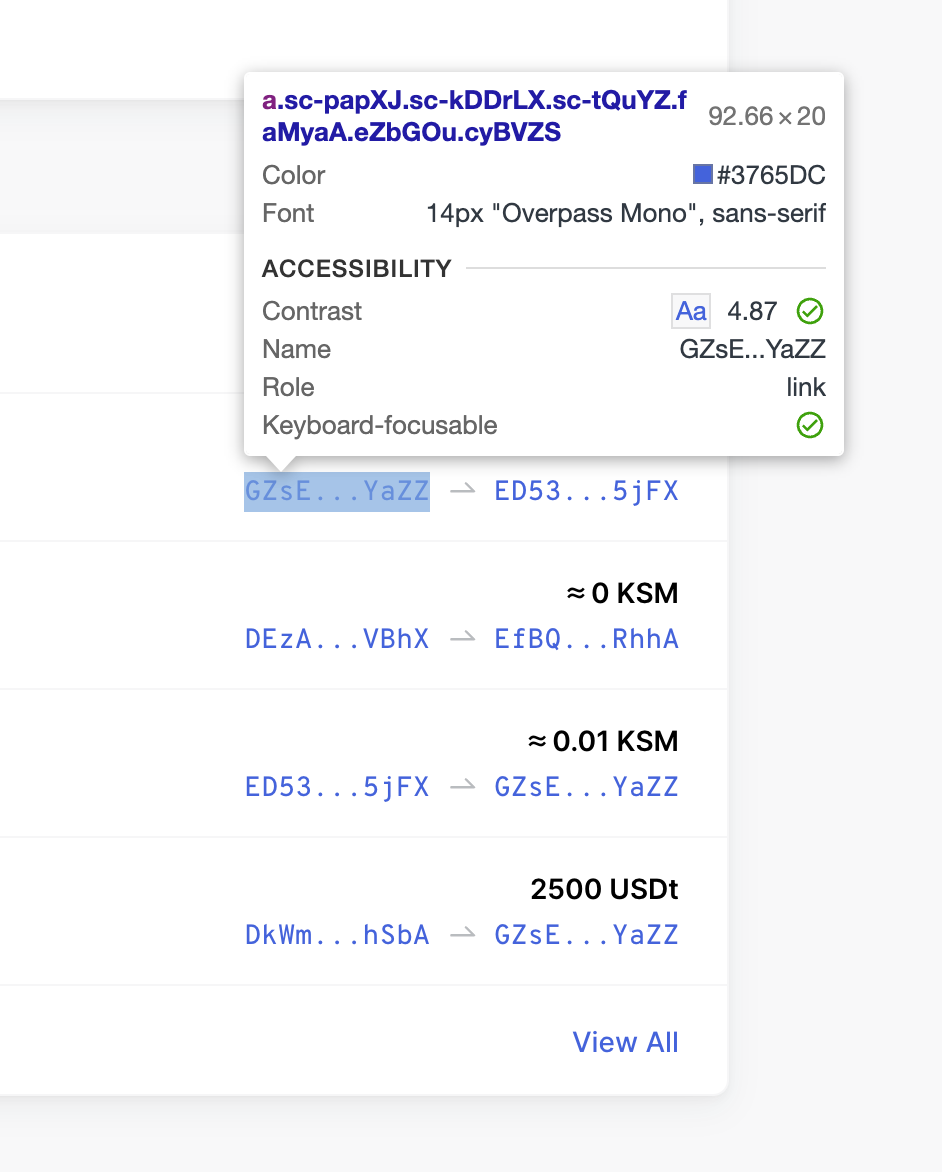The width and height of the screenshot is (942, 1172).
Task: Click the View All link
Action: pyautogui.click(x=625, y=1042)
